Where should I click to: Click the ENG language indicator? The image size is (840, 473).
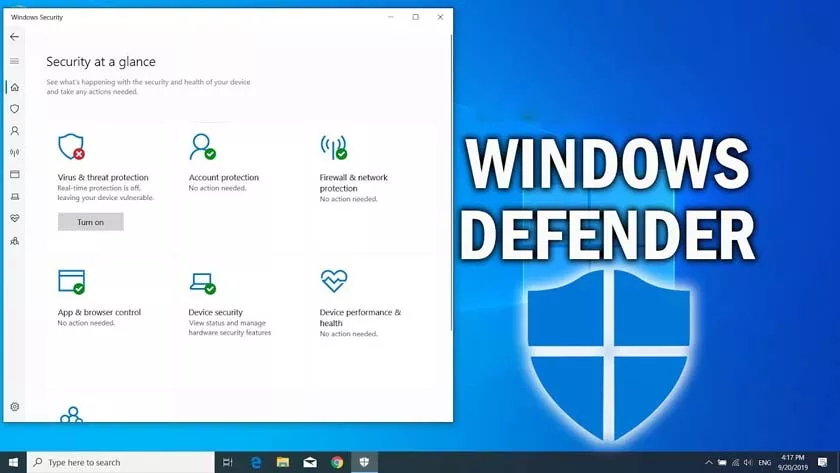[765, 462]
